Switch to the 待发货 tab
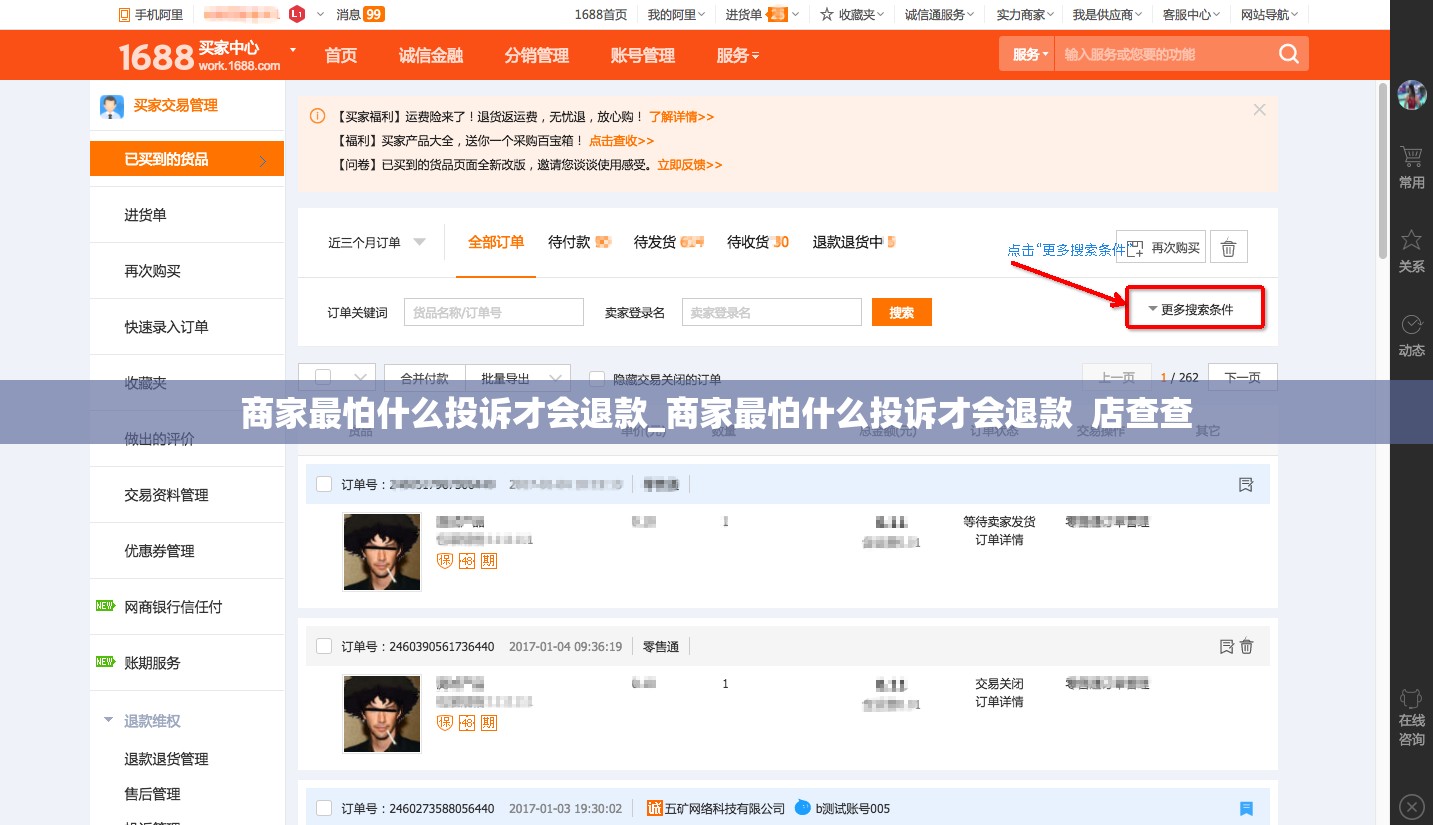Viewport: 1433px width, 825px height. [668, 242]
